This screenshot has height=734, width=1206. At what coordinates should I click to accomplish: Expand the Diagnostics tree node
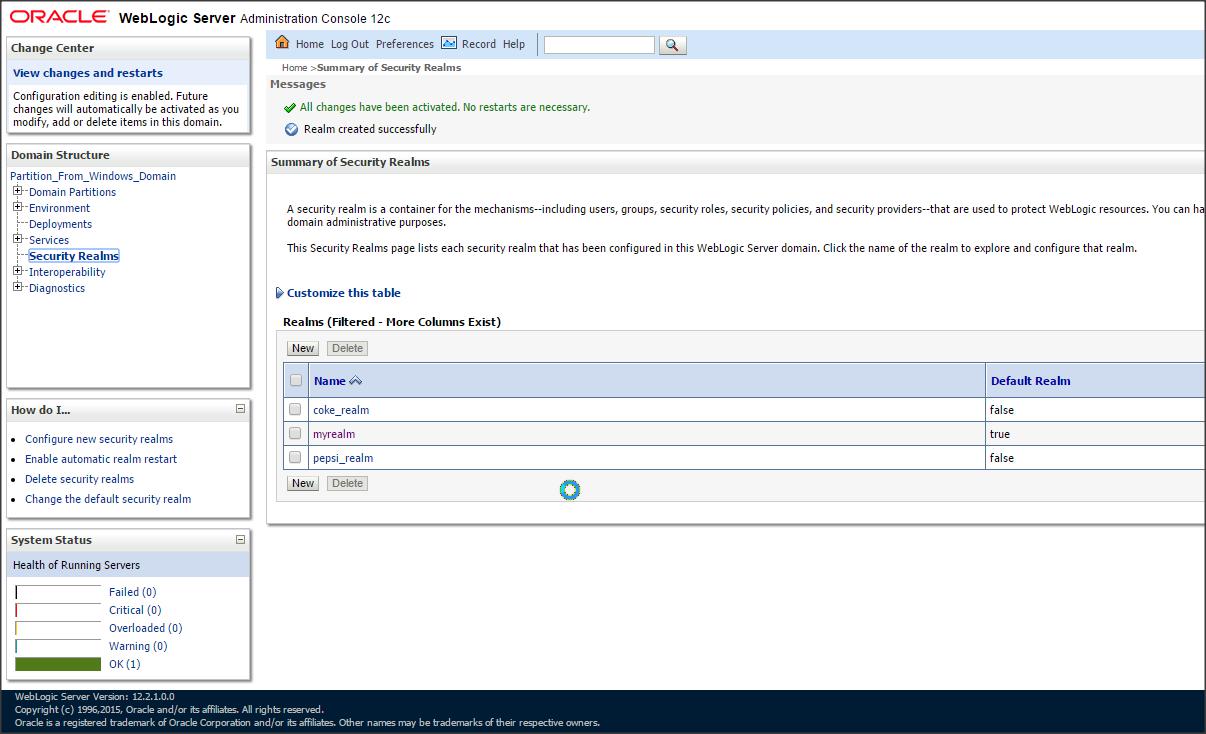pos(18,287)
